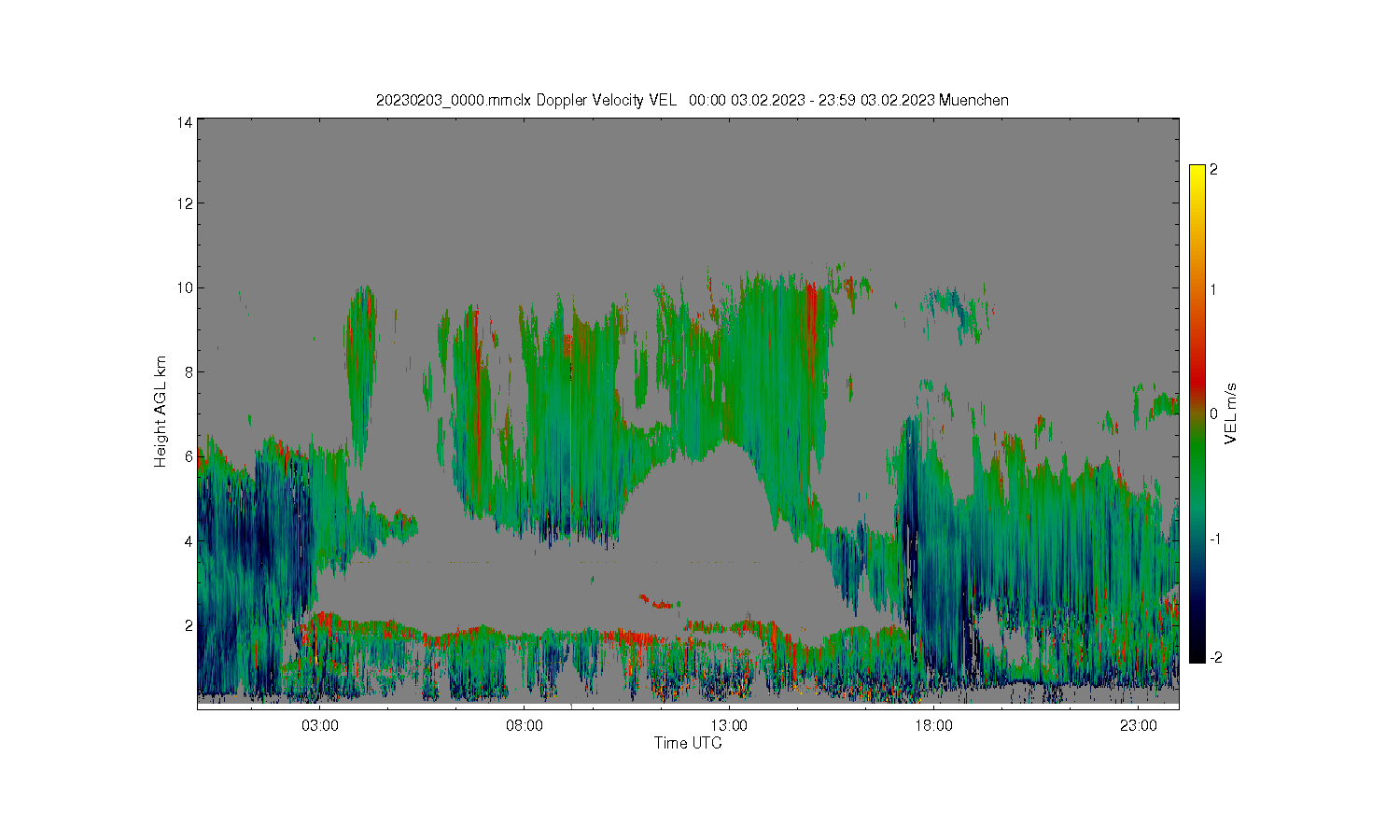This screenshot has height=840, width=1400.
Task: Click the height axis value 12
Action: point(185,203)
